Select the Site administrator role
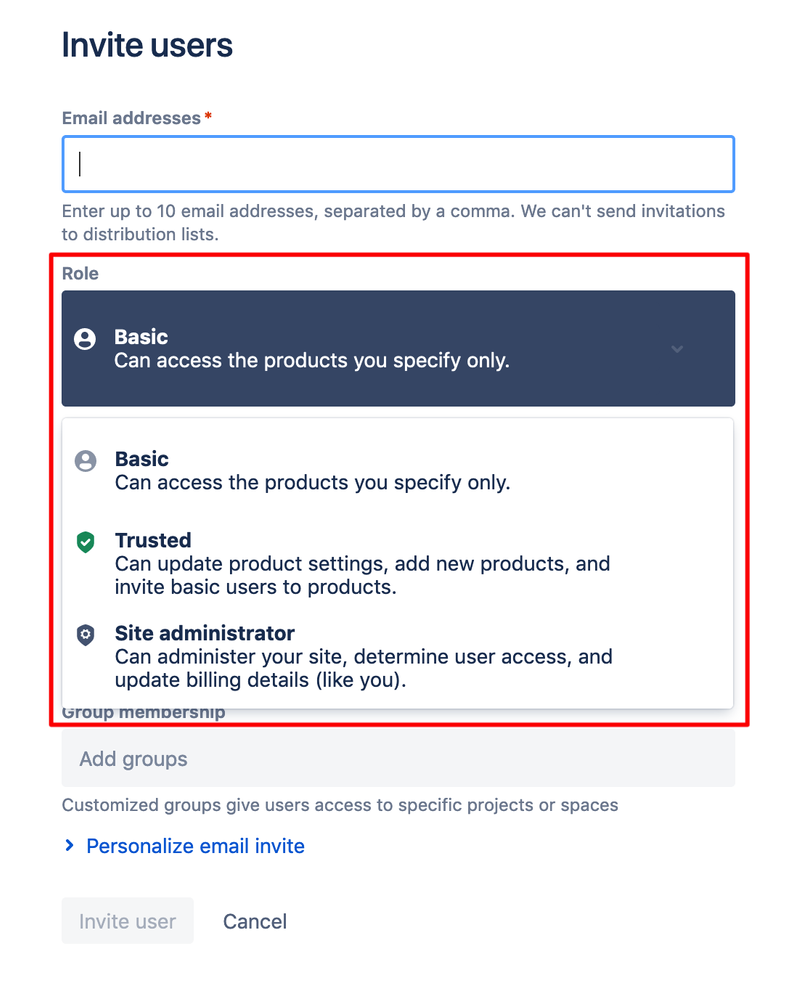794x999 pixels. [x=300, y=656]
